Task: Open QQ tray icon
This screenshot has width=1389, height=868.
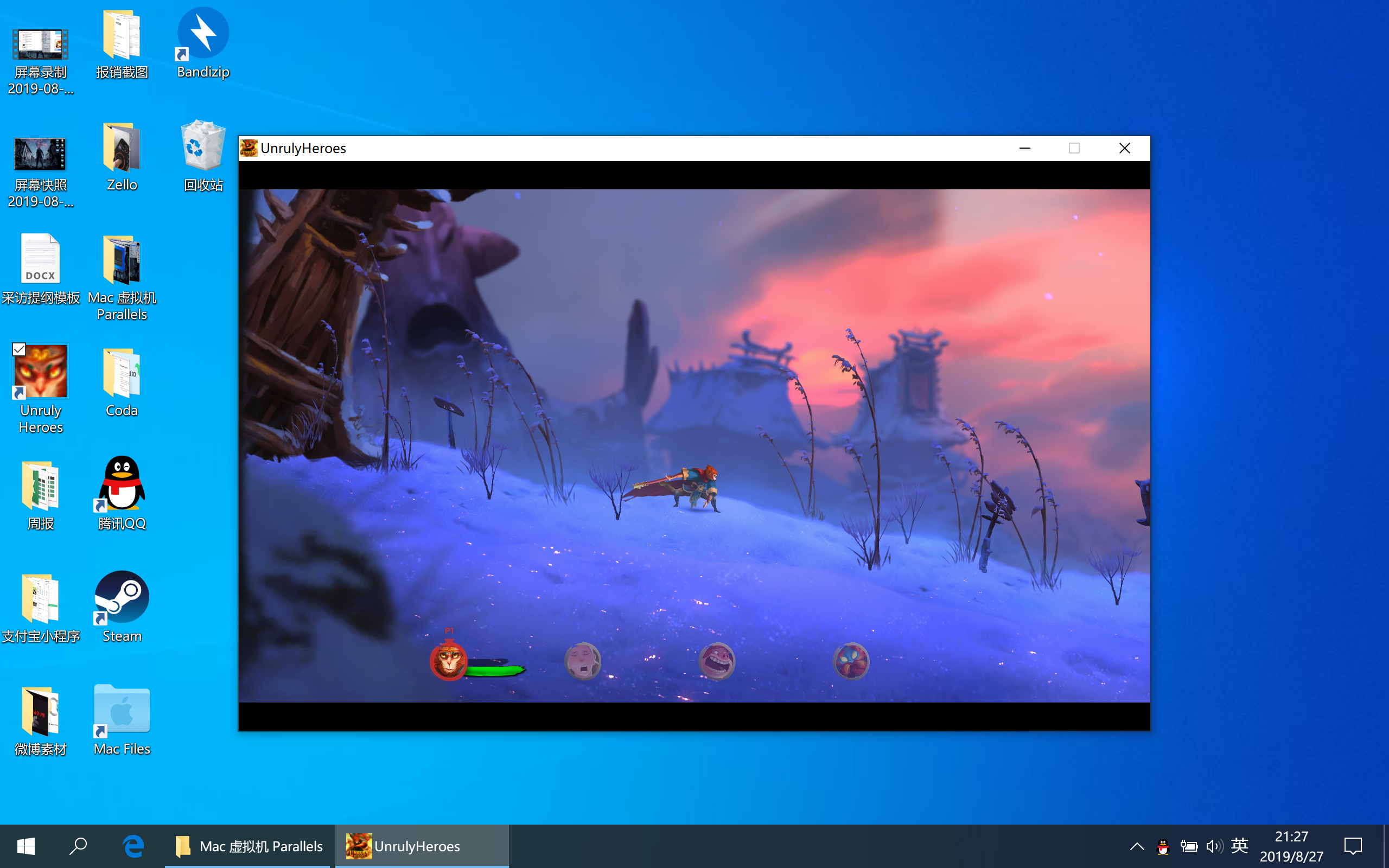Action: coord(1163,847)
